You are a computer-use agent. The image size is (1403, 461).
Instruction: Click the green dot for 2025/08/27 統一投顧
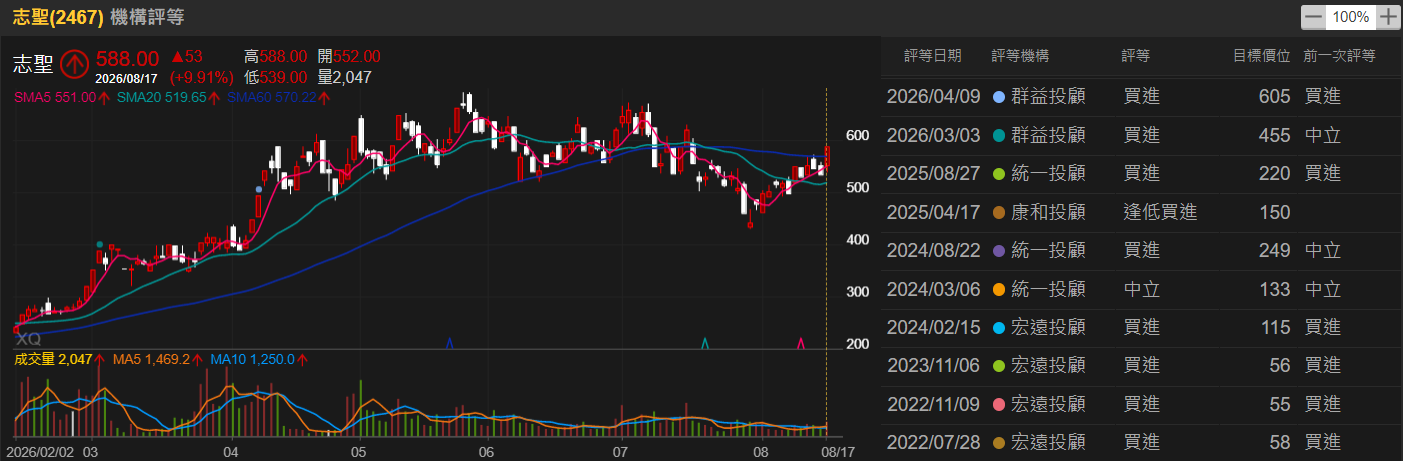(999, 174)
